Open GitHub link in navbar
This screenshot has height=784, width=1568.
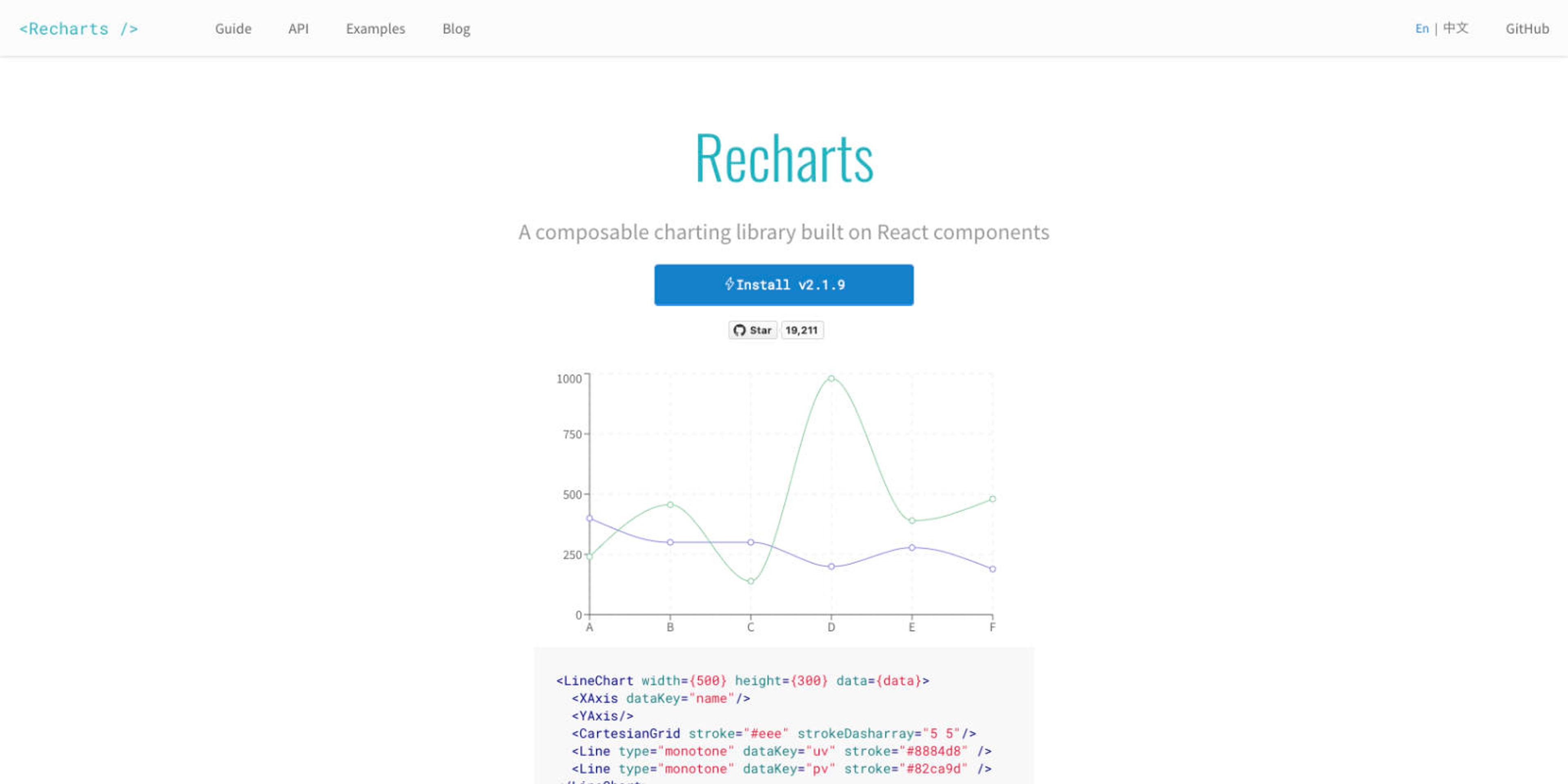tap(1527, 29)
